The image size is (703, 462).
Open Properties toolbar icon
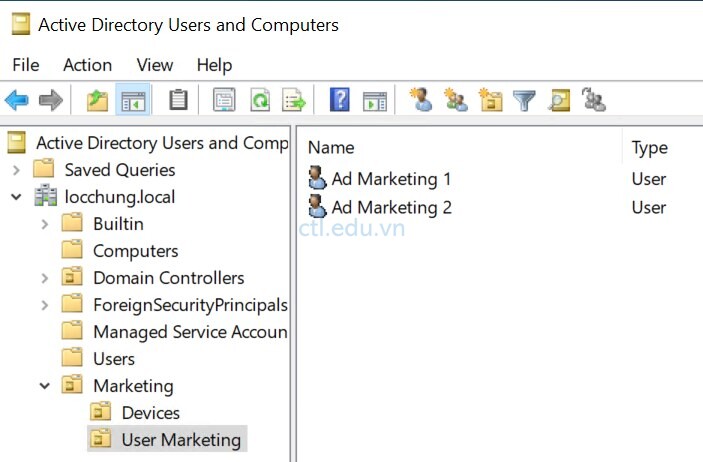(224, 100)
